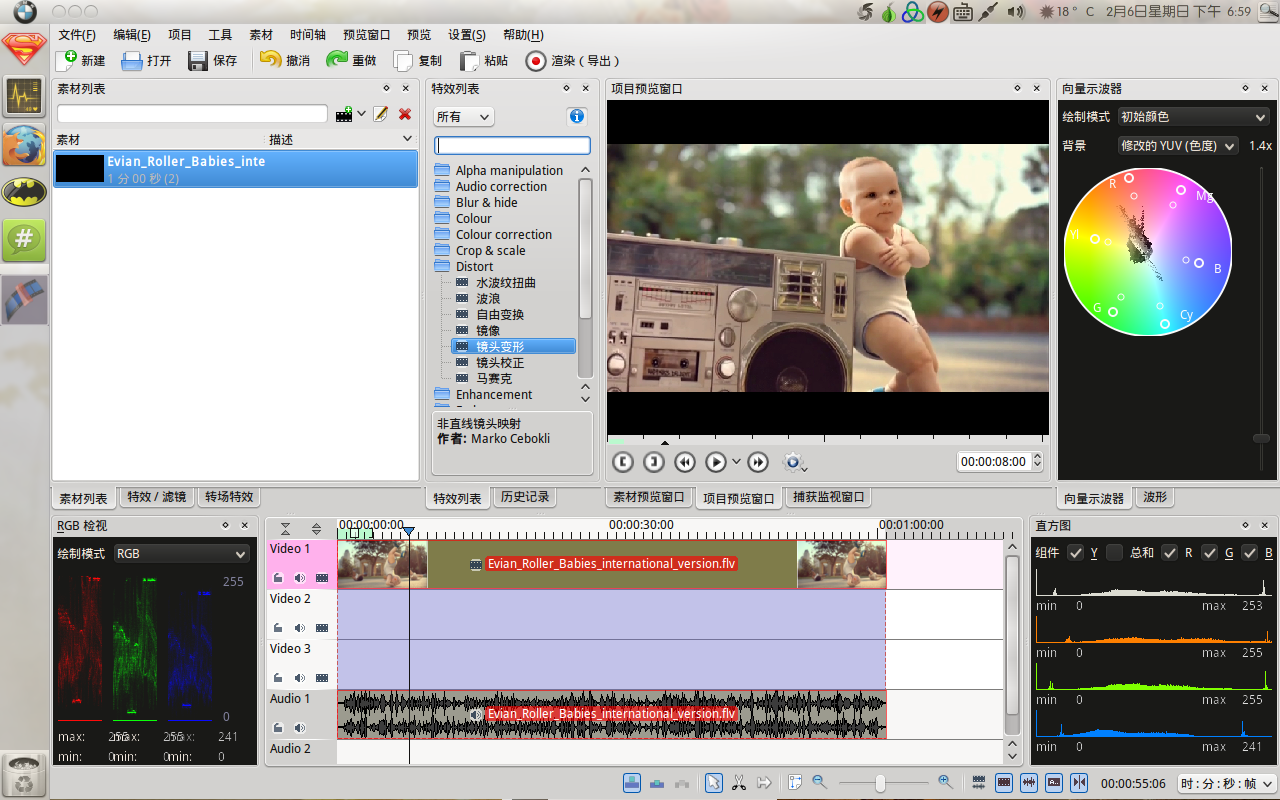1280x800 pixels.
Task: Open the play button dropdown arrow
Action: 737,462
